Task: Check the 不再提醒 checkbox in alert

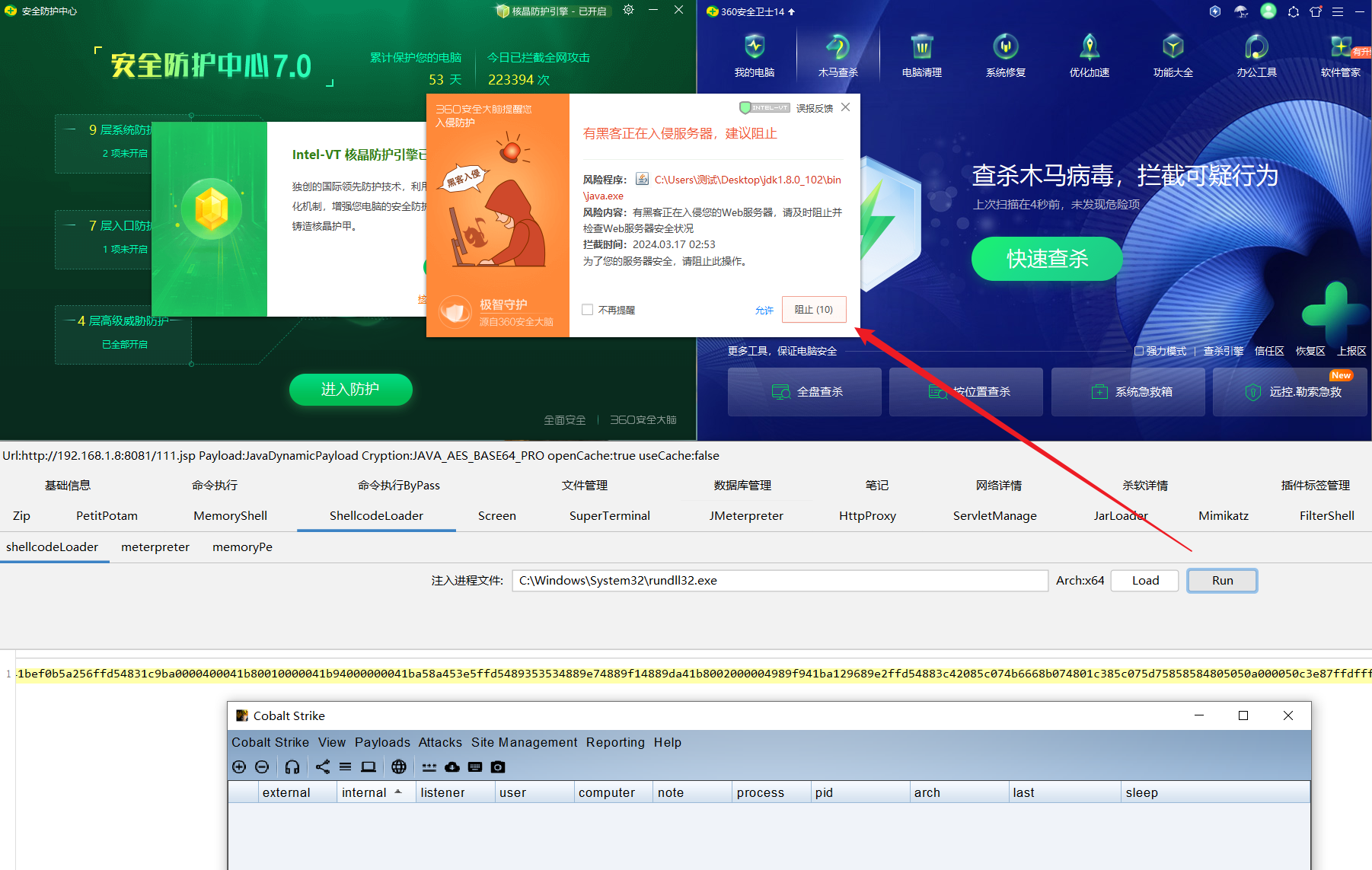Action: tap(587, 310)
